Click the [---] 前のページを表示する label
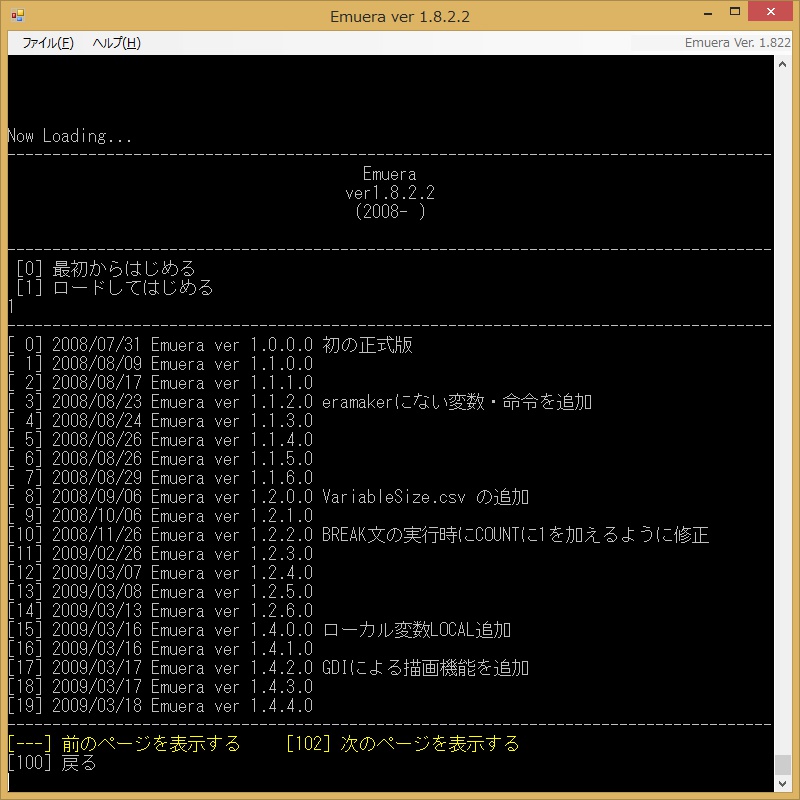 [125, 743]
